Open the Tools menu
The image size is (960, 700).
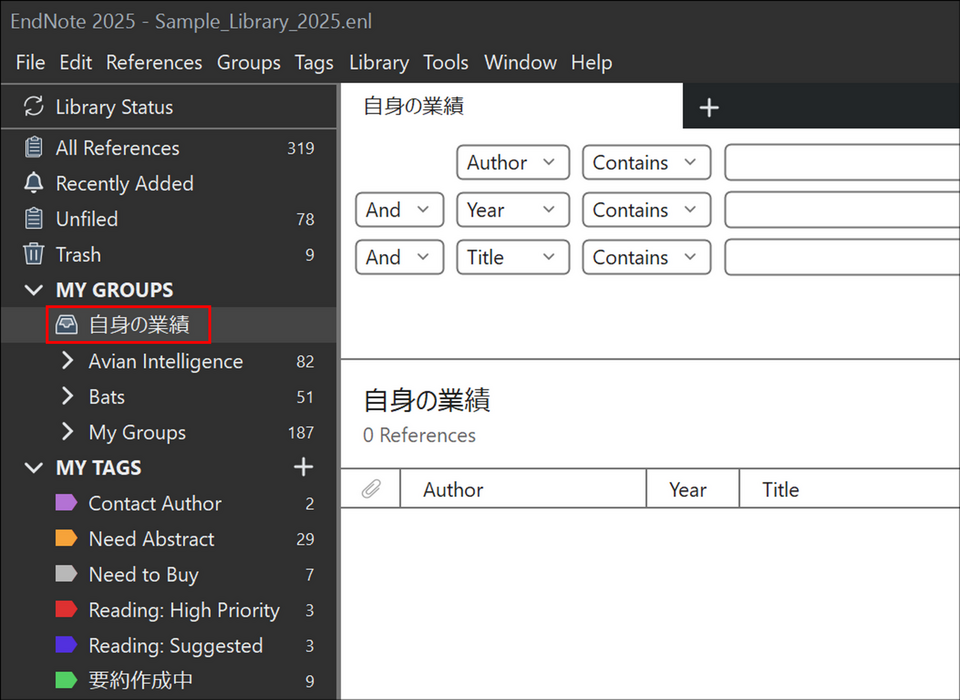click(x=446, y=62)
